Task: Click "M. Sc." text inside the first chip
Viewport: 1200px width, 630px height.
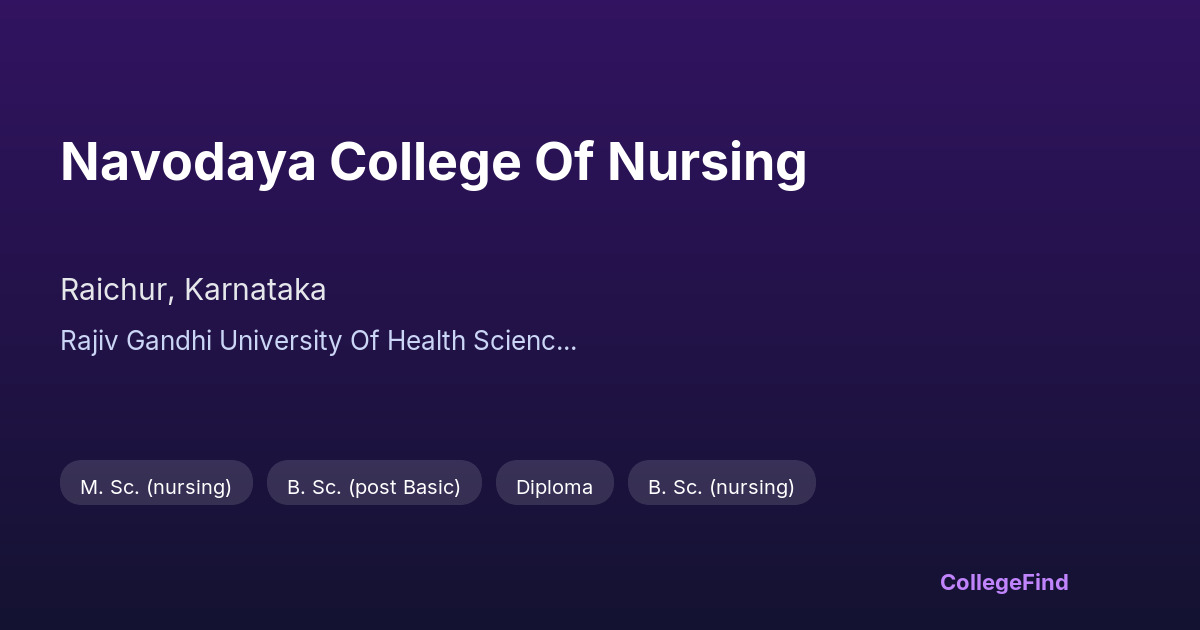Action: (x=110, y=487)
